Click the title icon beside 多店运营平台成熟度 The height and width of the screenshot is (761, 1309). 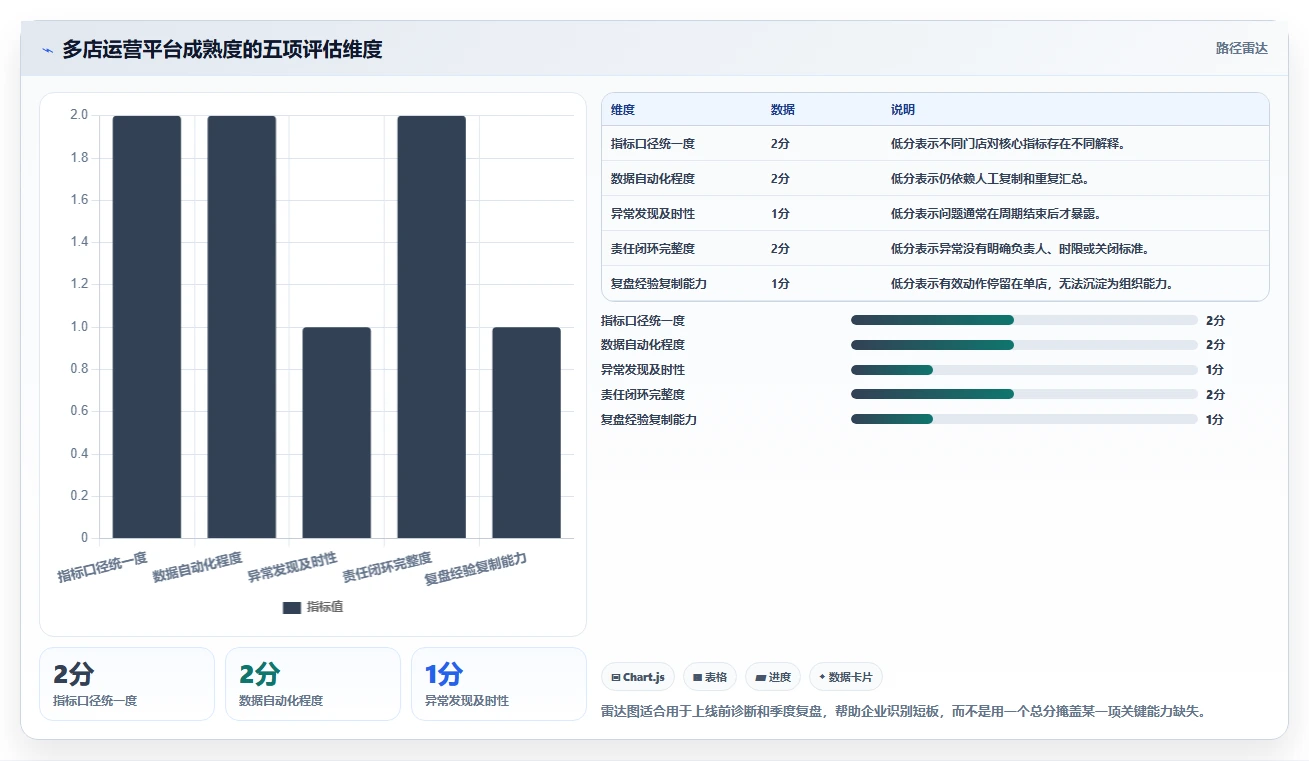(47, 50)
